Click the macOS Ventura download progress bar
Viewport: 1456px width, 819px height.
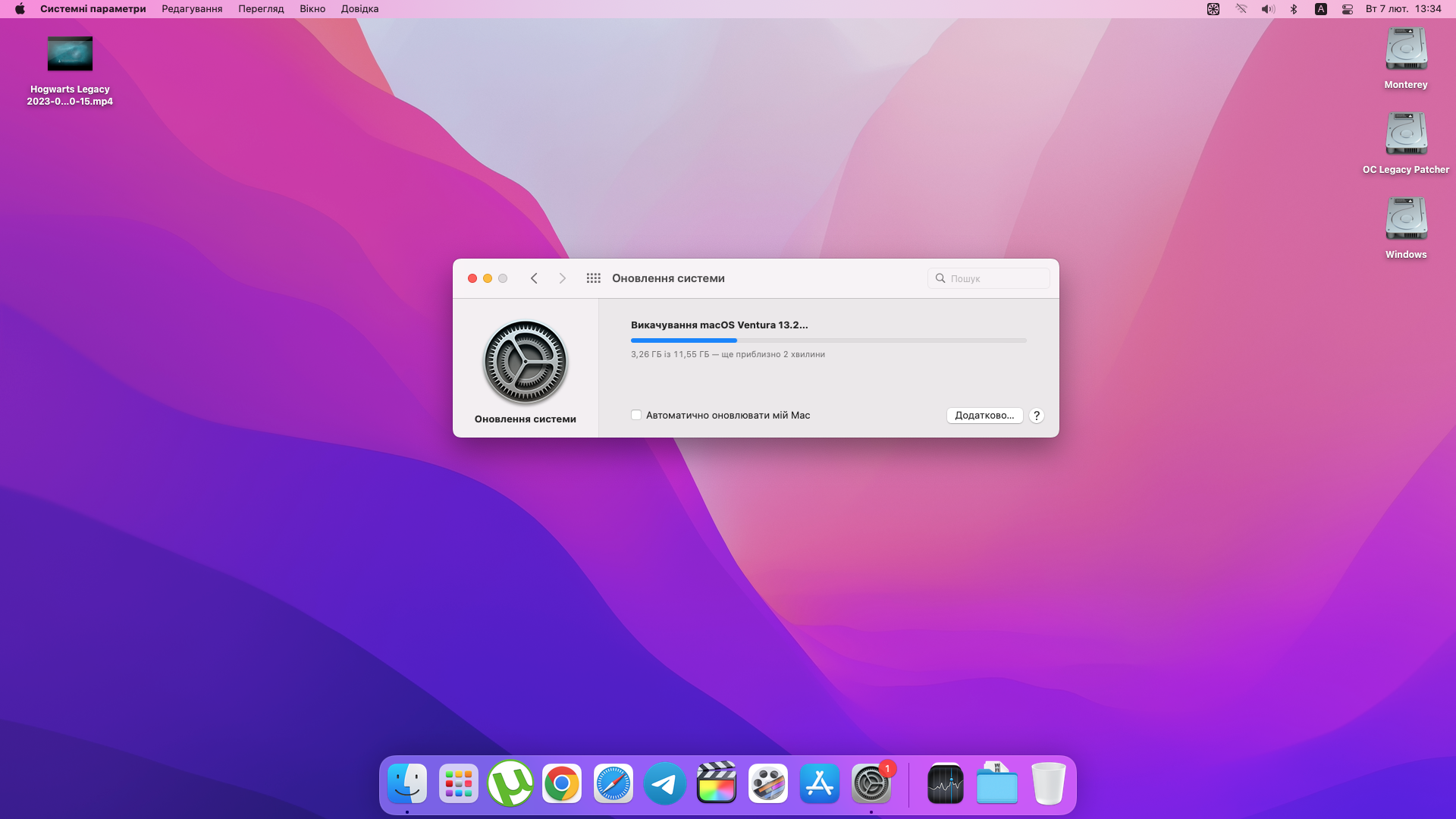click(x=828, y=340)
